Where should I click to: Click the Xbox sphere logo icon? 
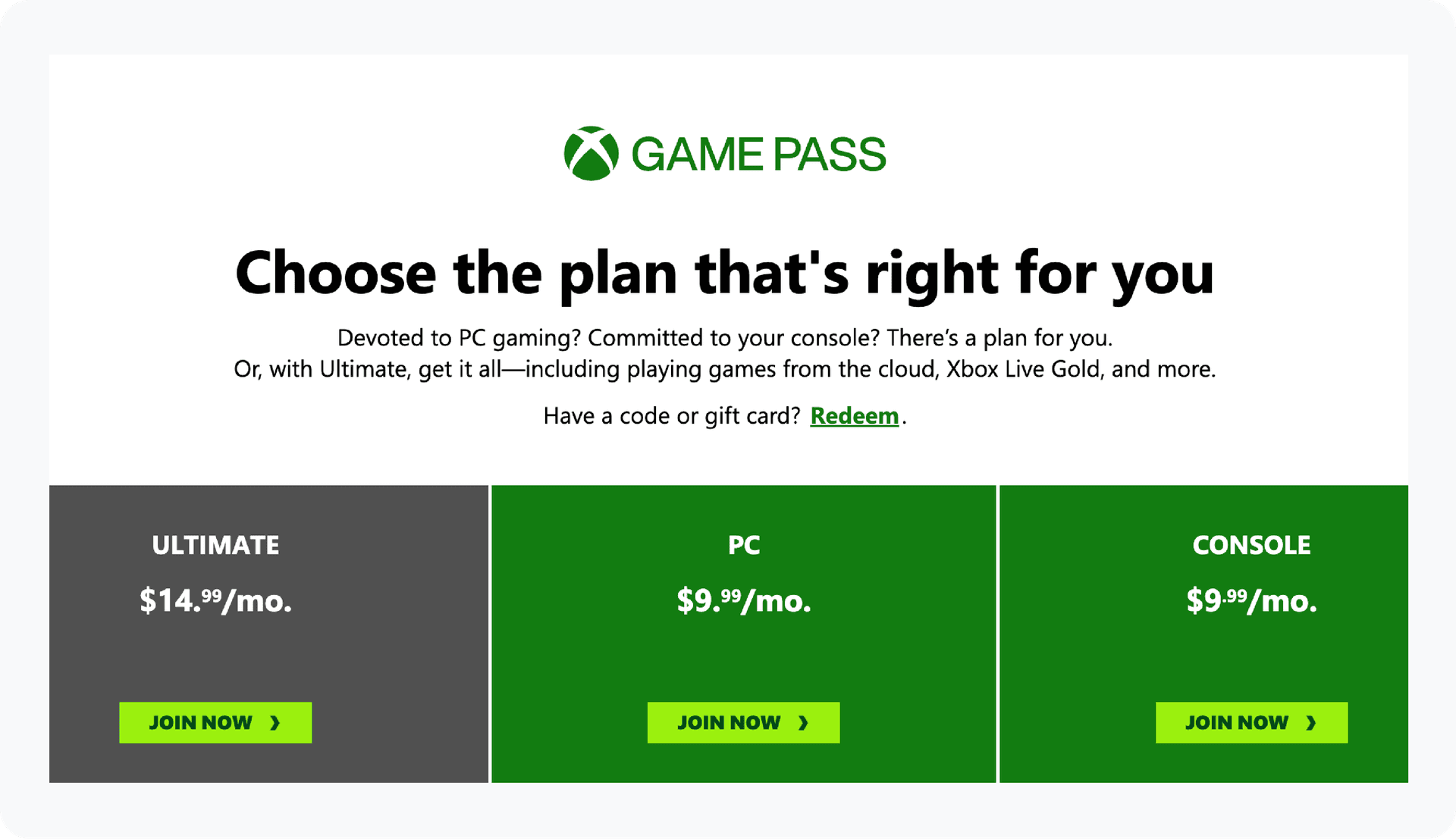tap(591, 153)
